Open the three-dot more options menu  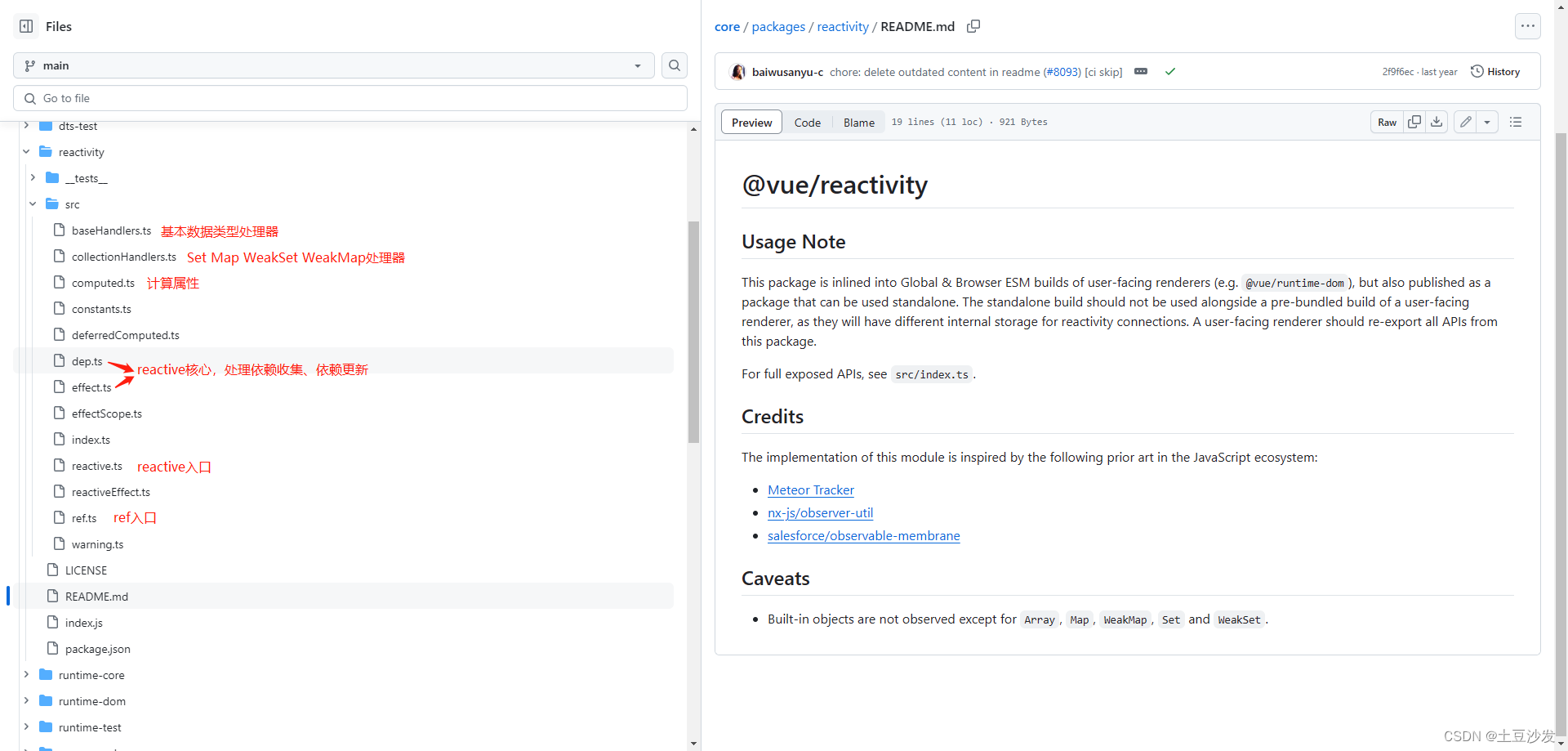coord(1528,26)
